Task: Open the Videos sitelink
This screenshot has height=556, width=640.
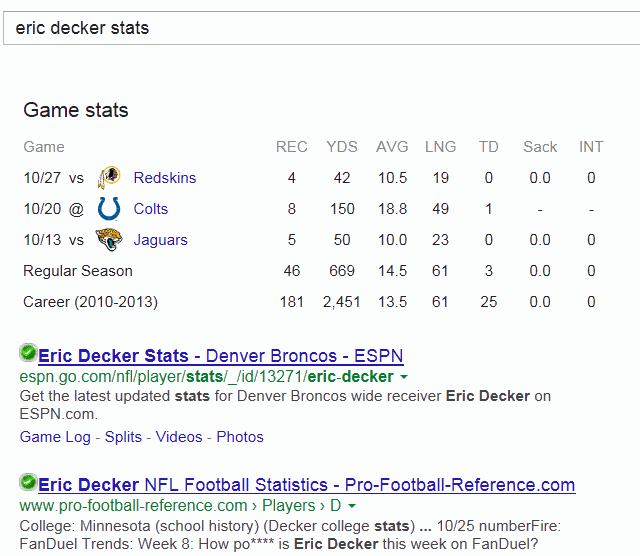Action: [x=179, y=437]
